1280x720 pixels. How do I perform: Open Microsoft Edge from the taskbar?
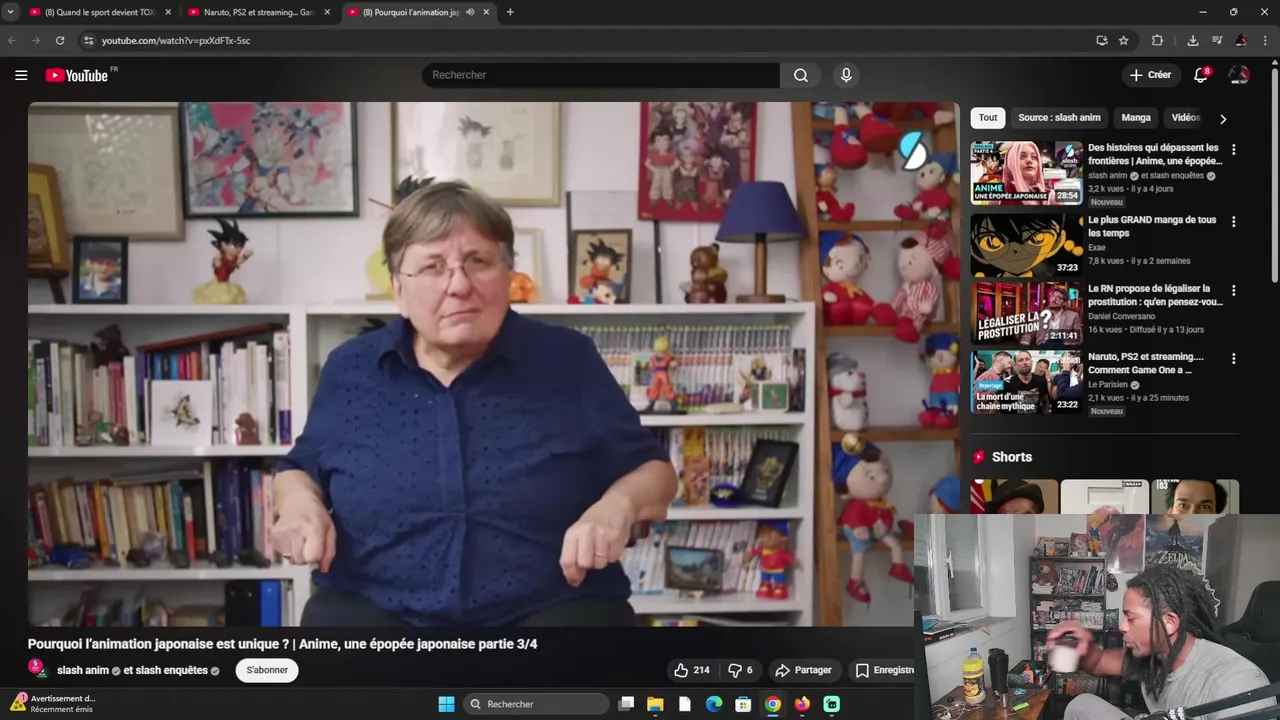coord(714,704)
